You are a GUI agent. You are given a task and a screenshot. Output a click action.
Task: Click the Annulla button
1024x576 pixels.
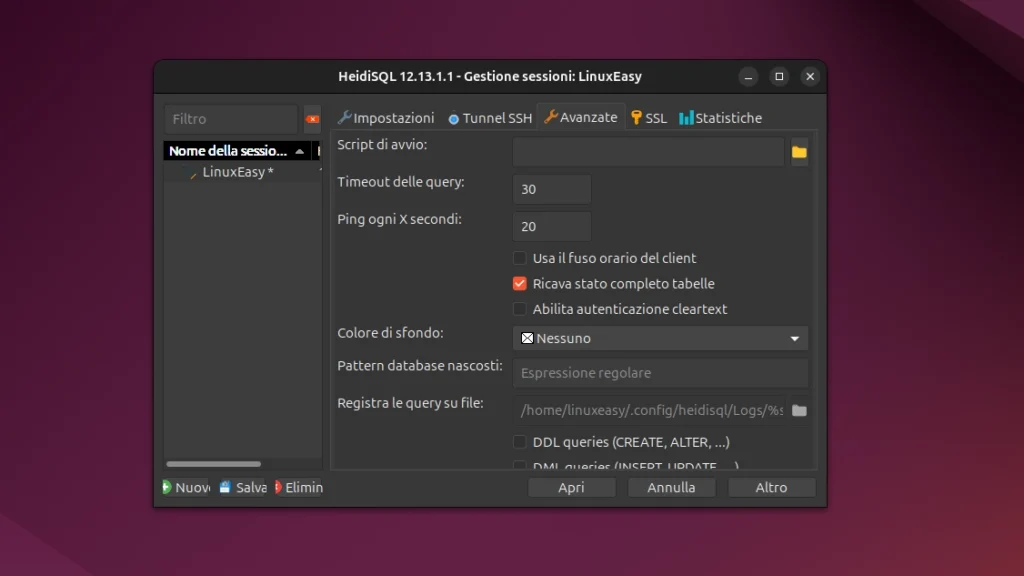click(671, 487)
